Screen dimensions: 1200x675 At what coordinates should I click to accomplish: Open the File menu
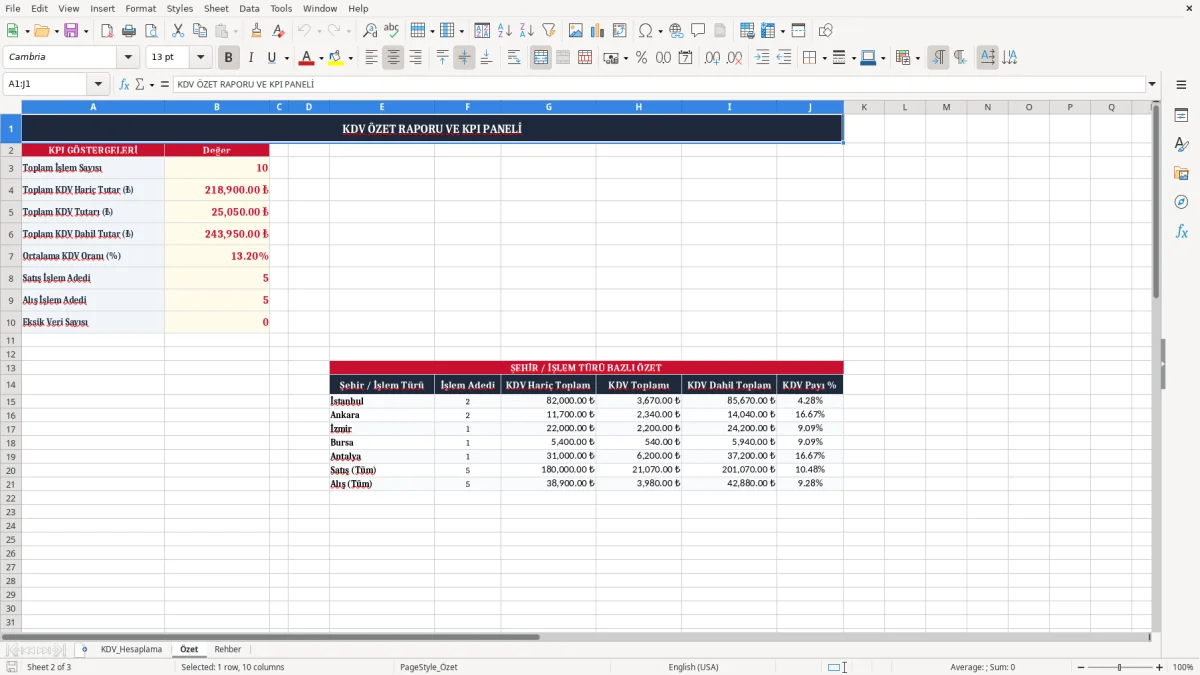click(x=13, y=8)
